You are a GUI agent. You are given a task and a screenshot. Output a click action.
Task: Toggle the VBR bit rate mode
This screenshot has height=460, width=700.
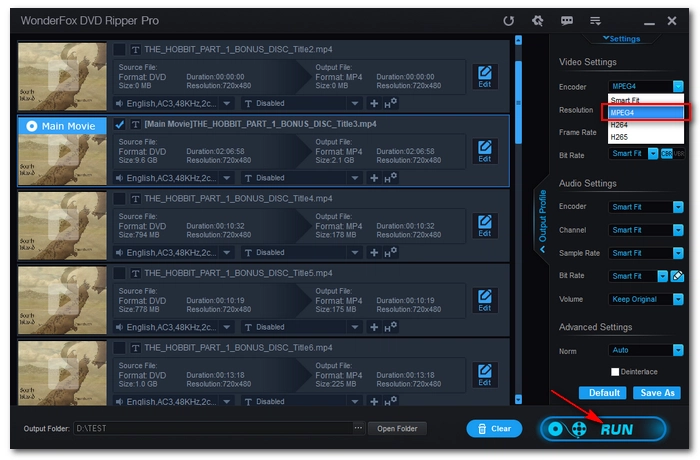pyautogui.click(x=679, y=154)
